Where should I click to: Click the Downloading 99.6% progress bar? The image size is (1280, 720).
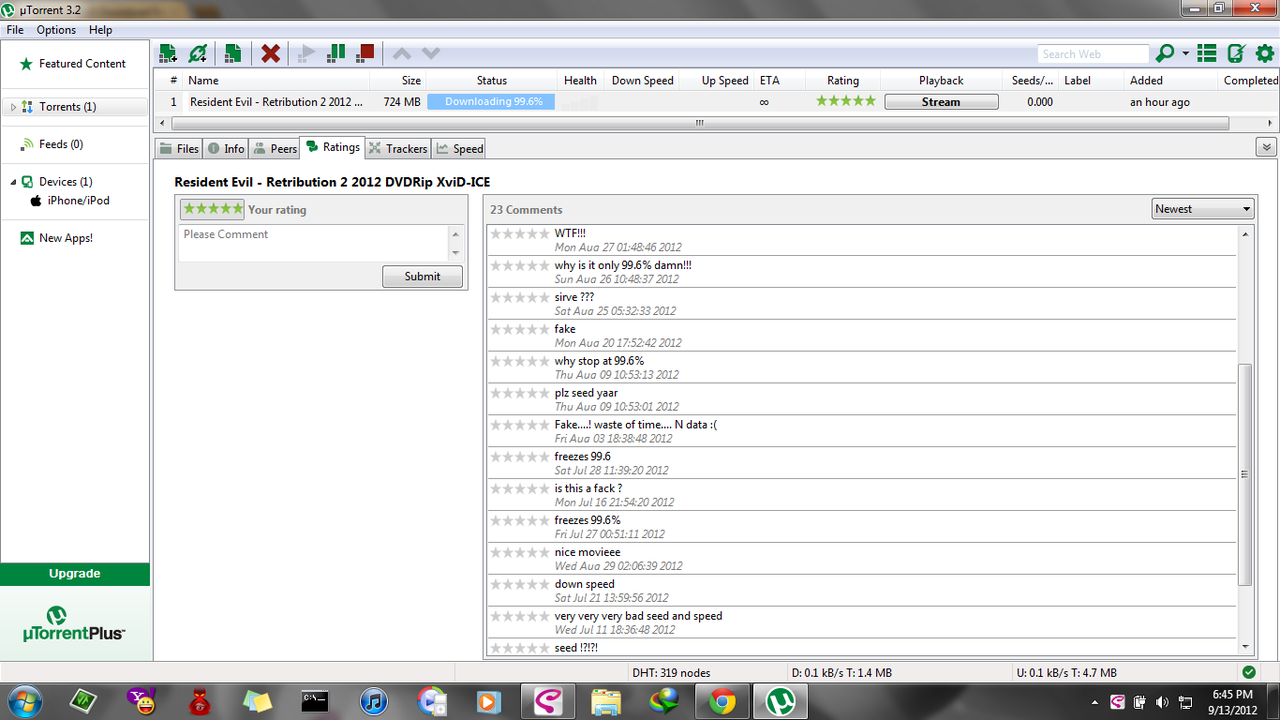491,102
